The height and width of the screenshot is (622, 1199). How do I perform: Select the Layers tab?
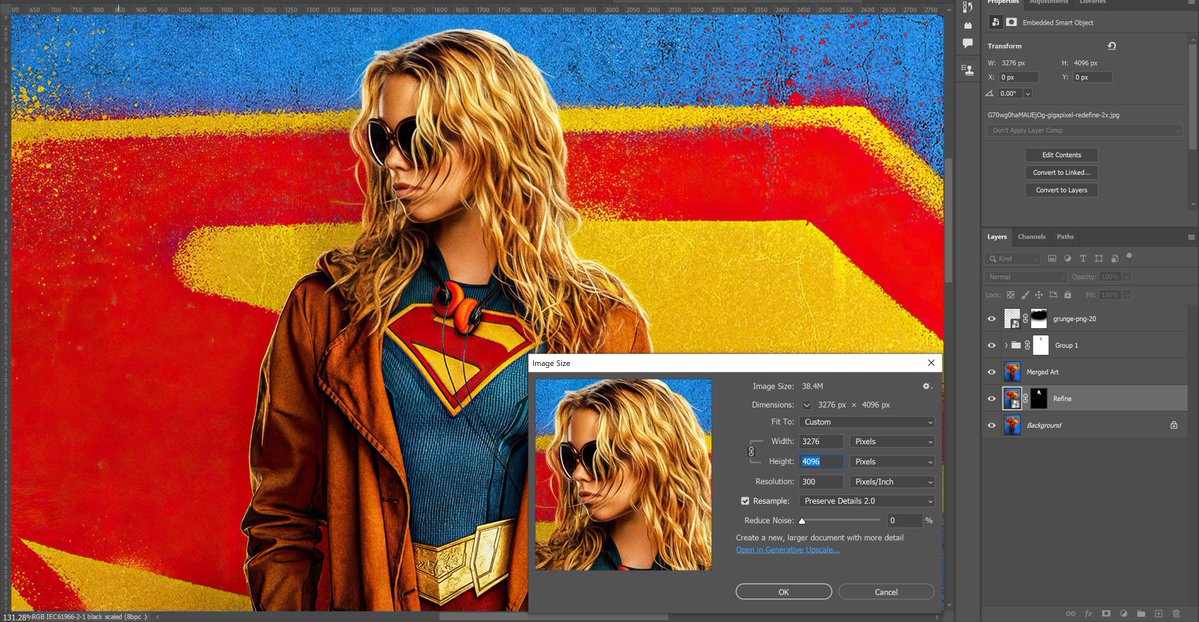[996, 237]
